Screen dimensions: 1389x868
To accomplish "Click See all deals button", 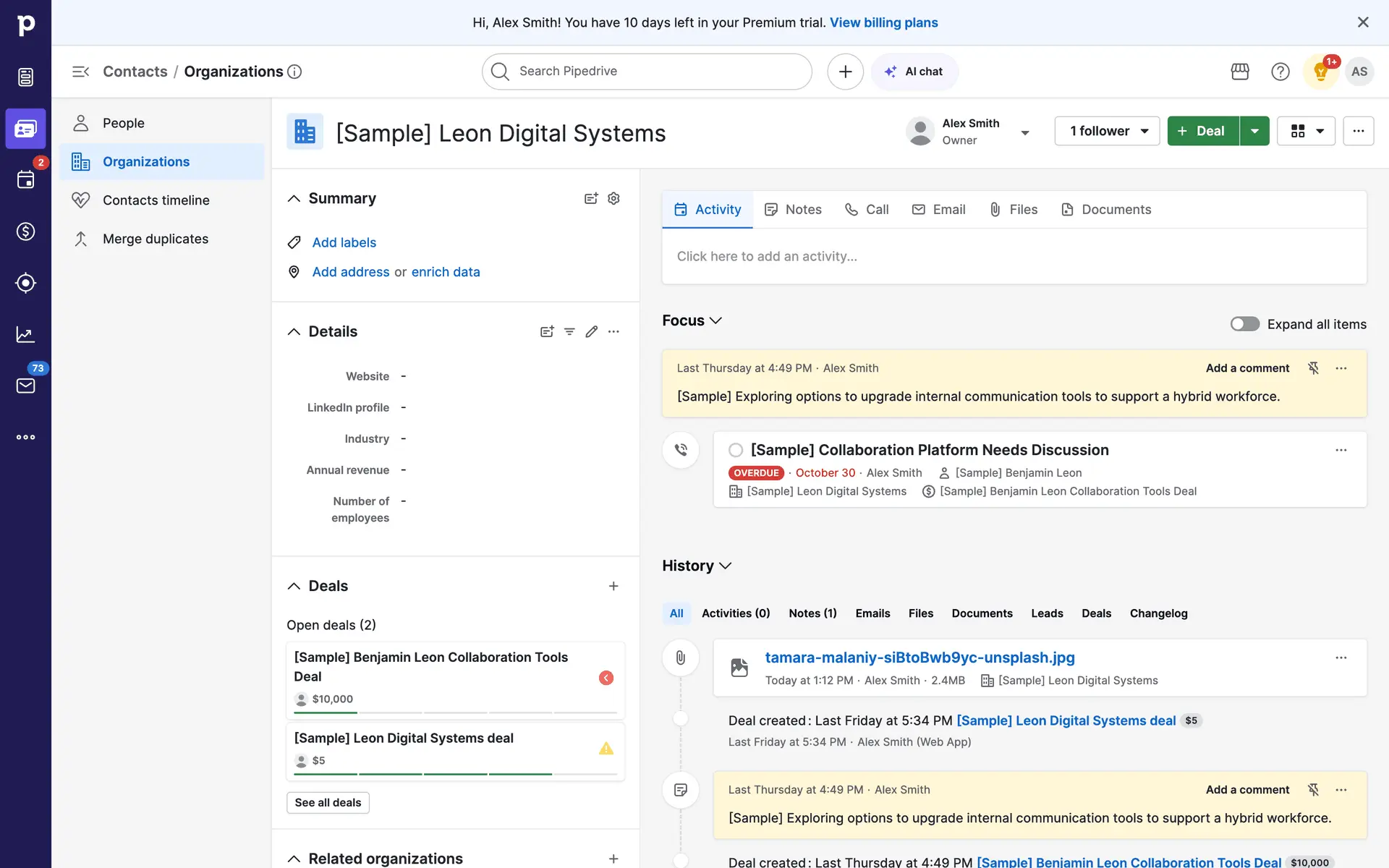I will (x=328, y=802).
